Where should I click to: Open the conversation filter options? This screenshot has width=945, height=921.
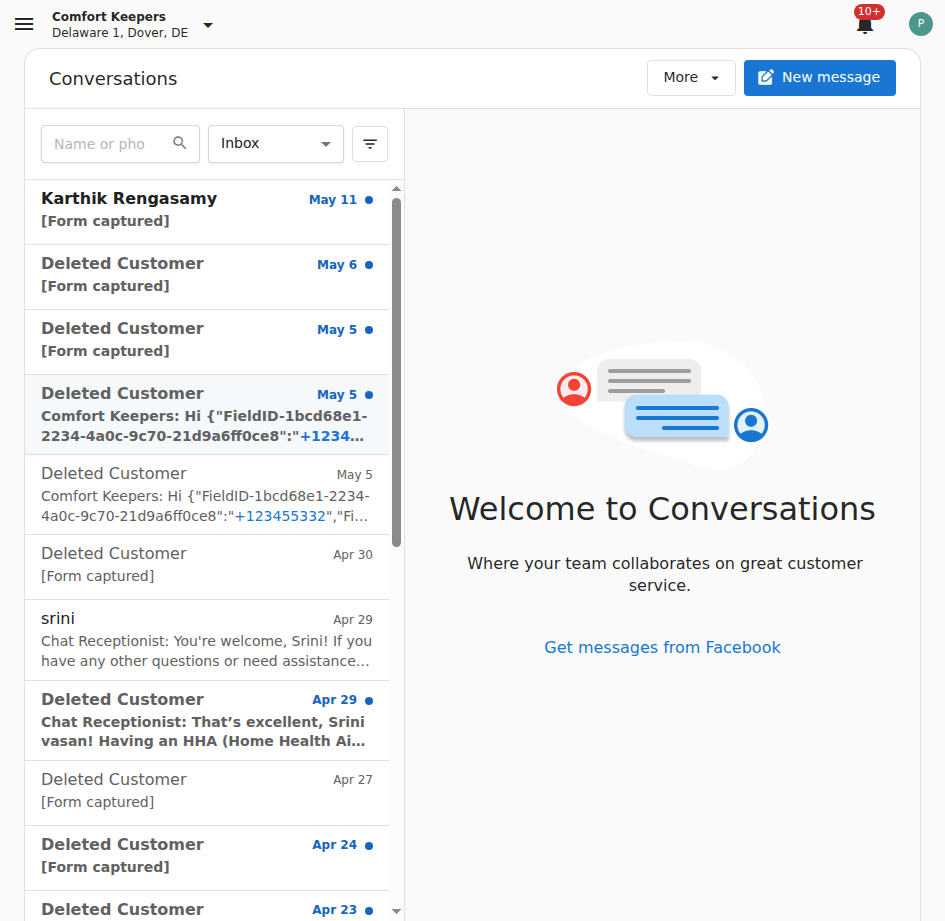[x=370, y=144]
